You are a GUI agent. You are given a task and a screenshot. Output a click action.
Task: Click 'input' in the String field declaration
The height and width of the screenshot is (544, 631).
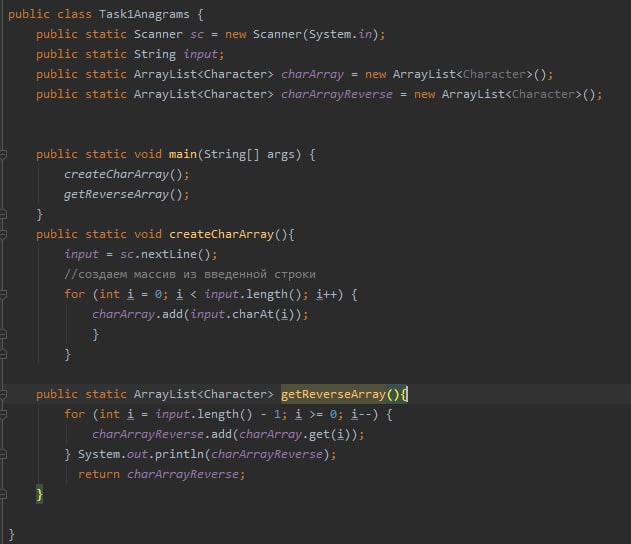pyautogui.click(x=200, y=54)
